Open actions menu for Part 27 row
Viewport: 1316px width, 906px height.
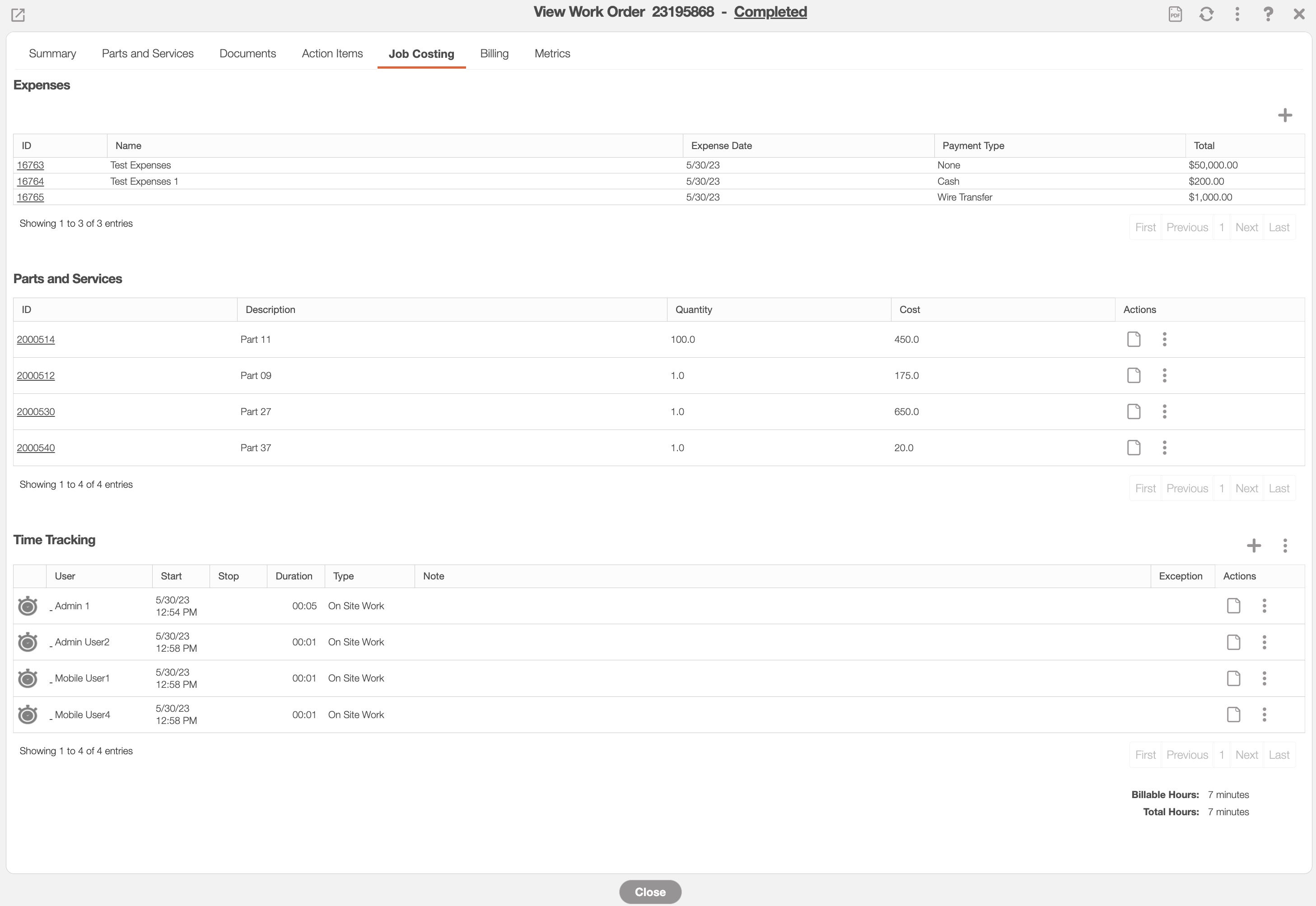click(x=1164, y=411)
